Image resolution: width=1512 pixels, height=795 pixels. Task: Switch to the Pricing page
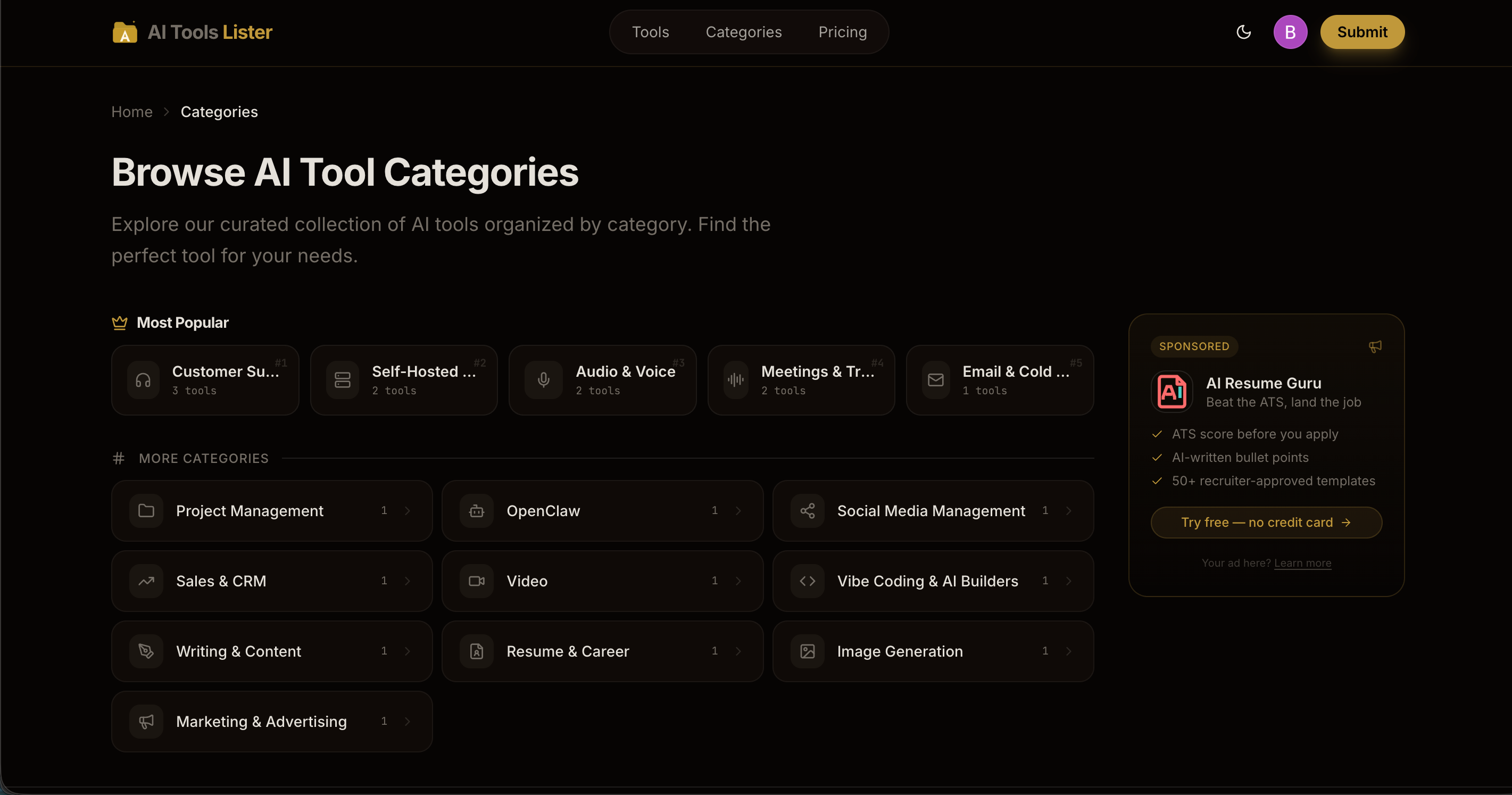pyautogui.click(x=842, y=32)
